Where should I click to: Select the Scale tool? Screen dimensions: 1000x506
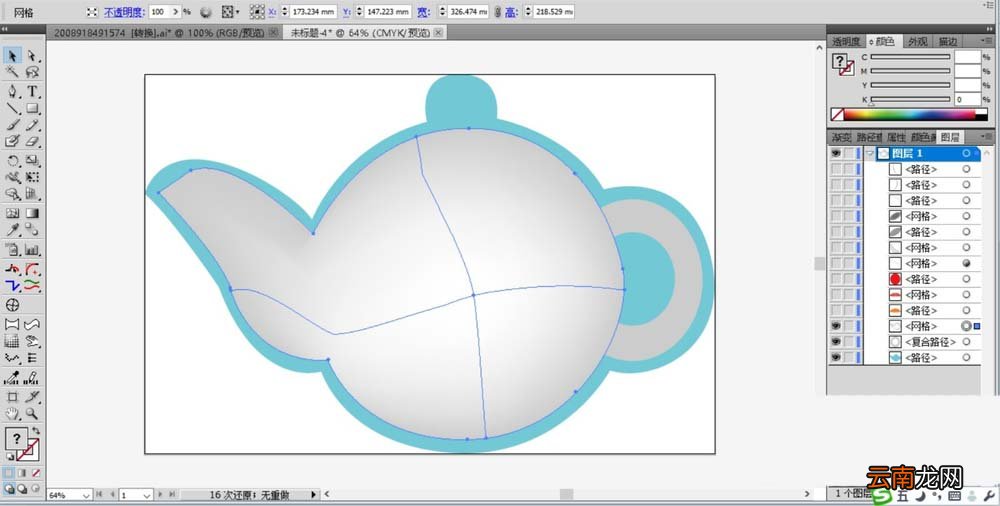(x=32, y=161)
